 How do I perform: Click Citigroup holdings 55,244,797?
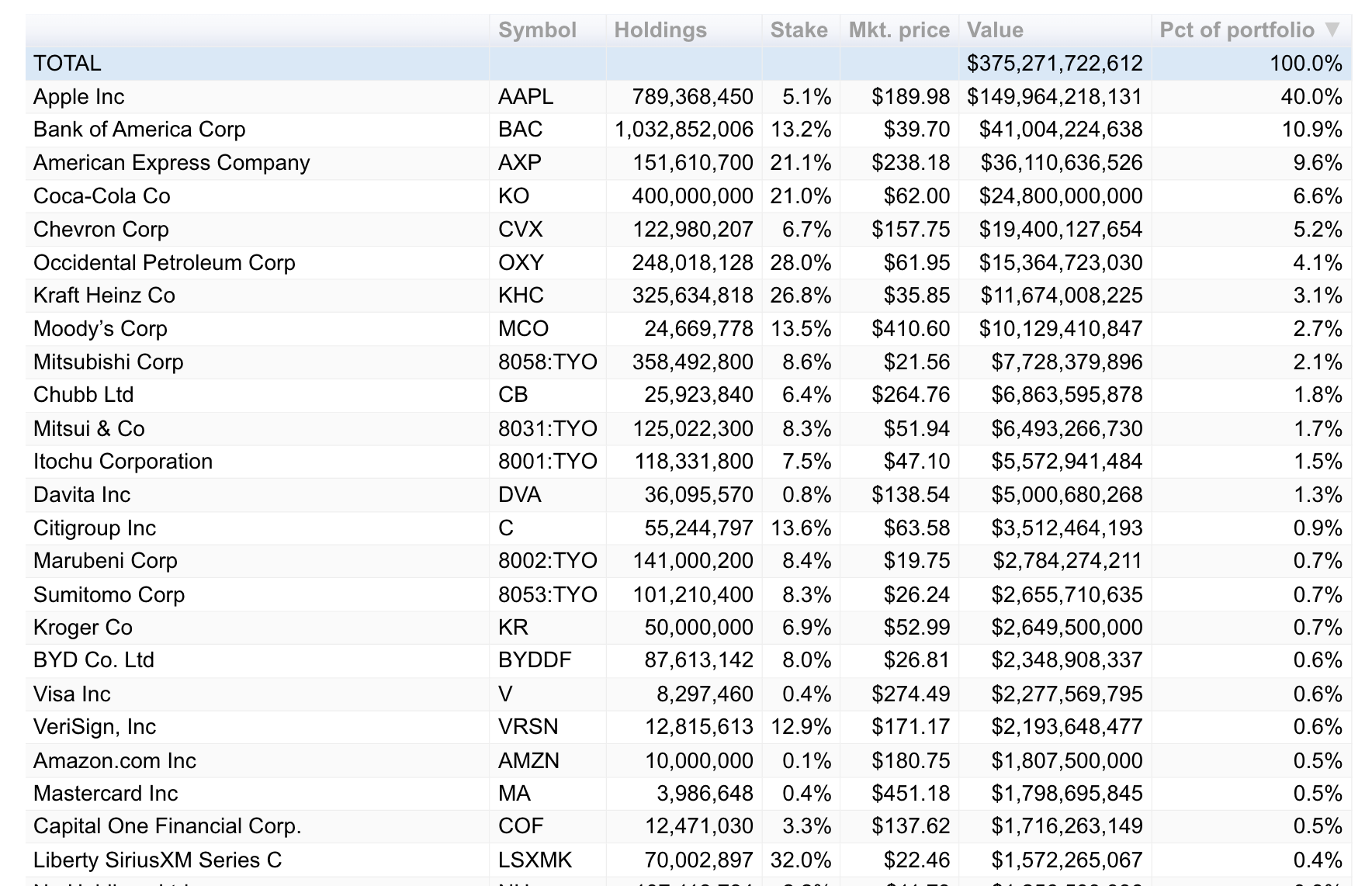pyautogui.click(x=698, y=528)
